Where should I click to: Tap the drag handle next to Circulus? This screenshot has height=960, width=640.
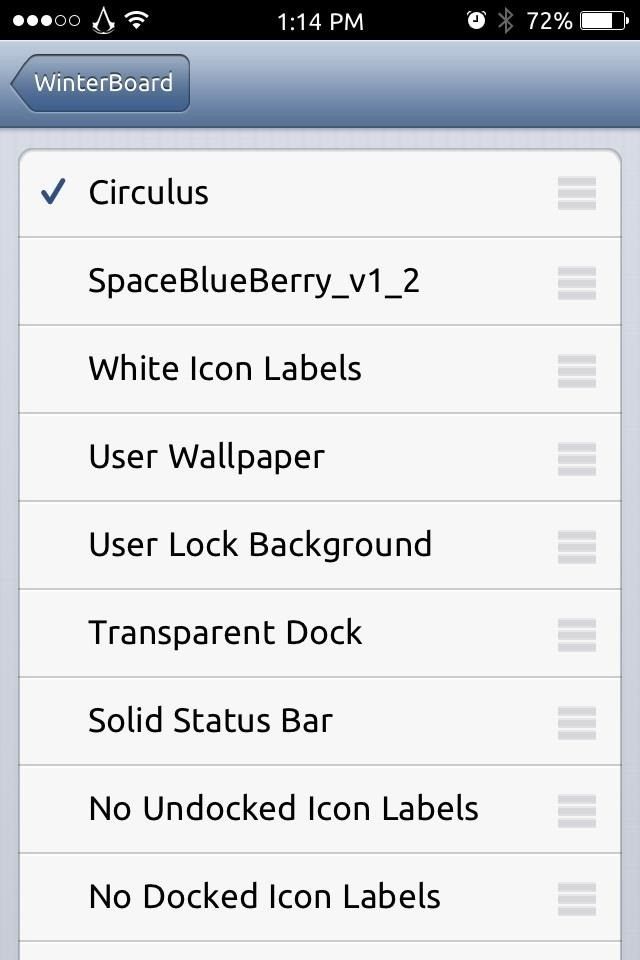point(576,193)
